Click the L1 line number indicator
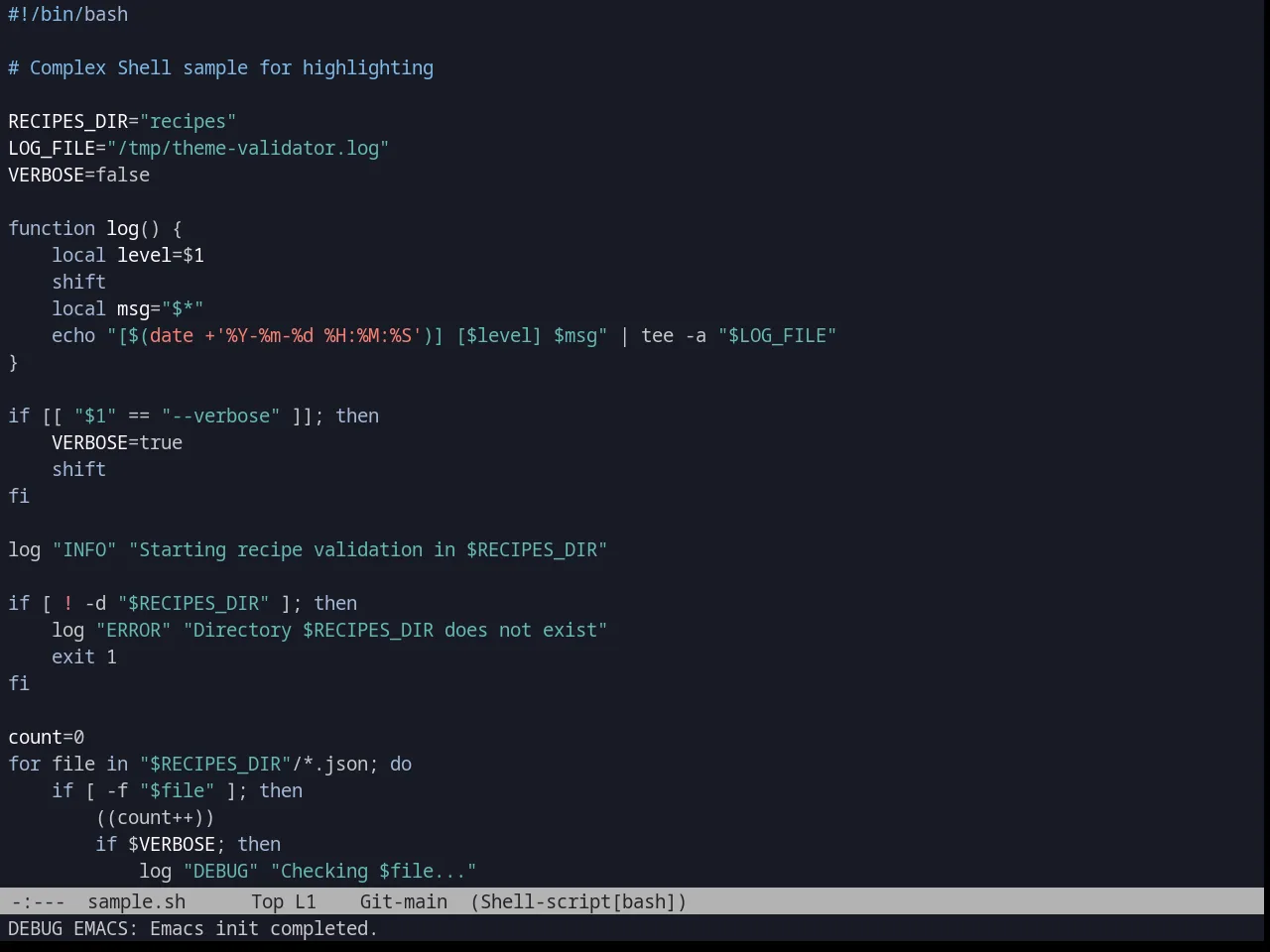Screen dimensions: 1270x952 pos(305,901)
